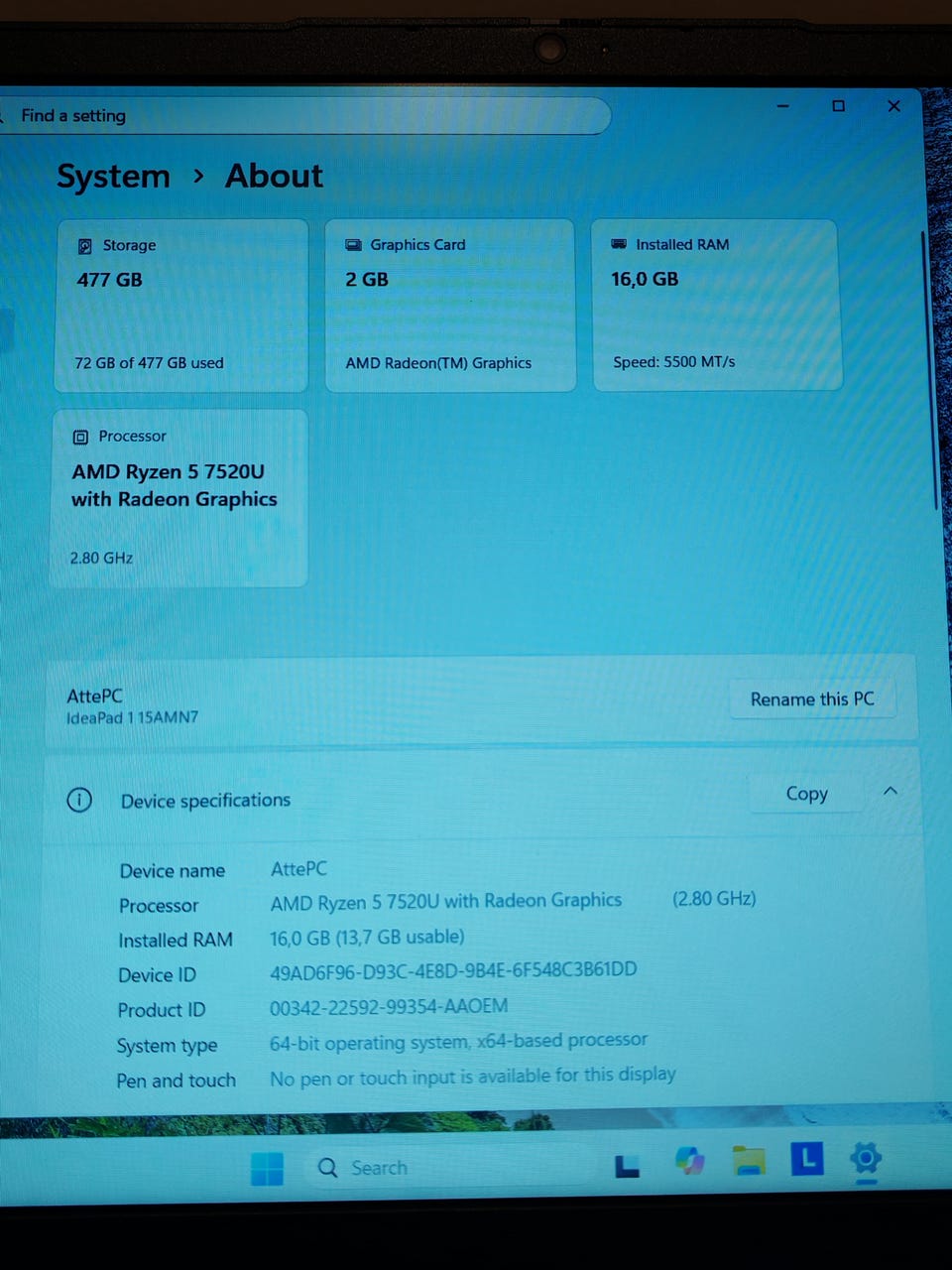Viewport: 952px width, 1270px height.
Task: Click the Settings gear taskbar icon
Action: pos(866,1157)
